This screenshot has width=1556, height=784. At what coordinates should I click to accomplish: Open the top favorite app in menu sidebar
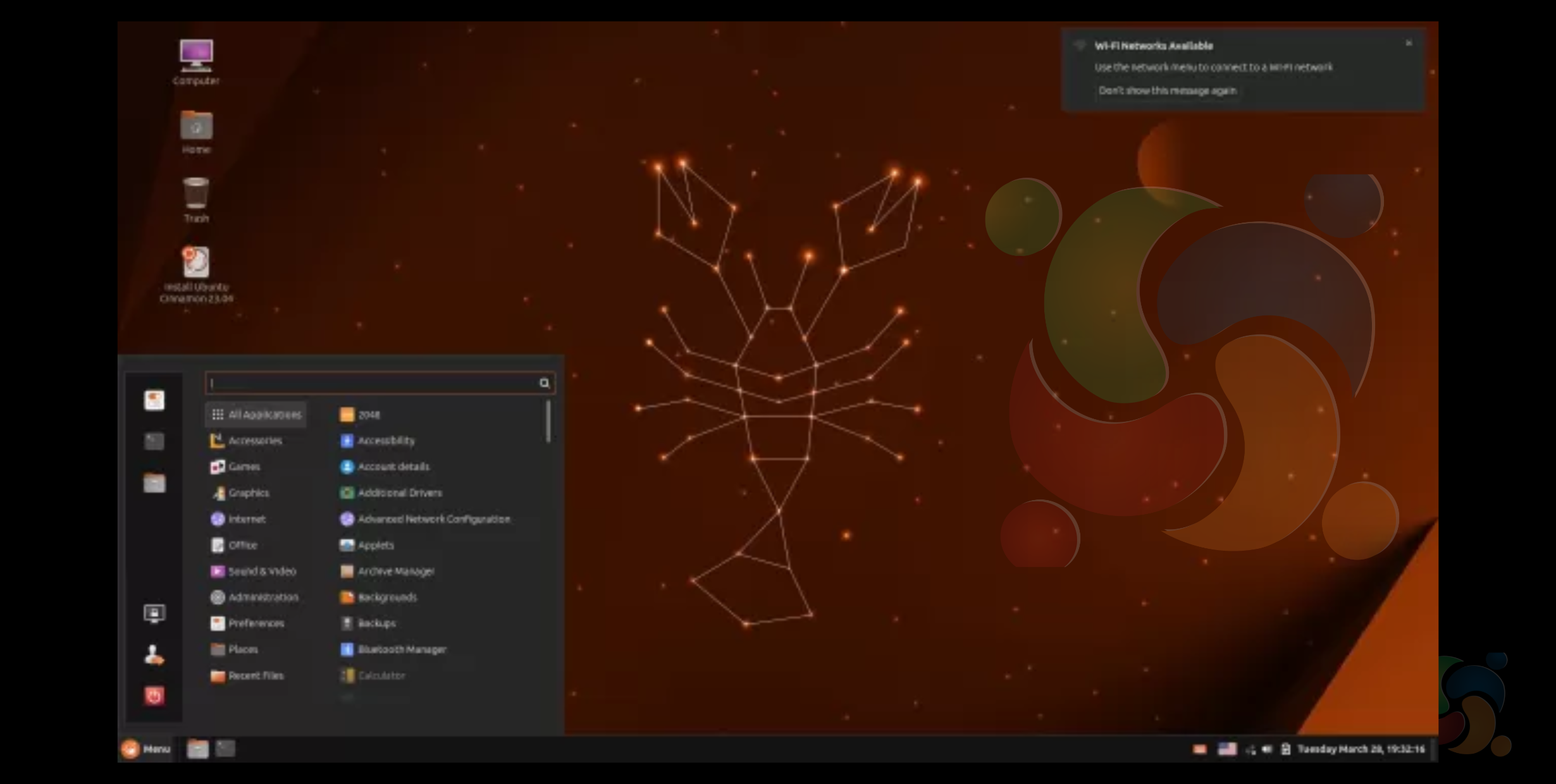tap(154, 400)
